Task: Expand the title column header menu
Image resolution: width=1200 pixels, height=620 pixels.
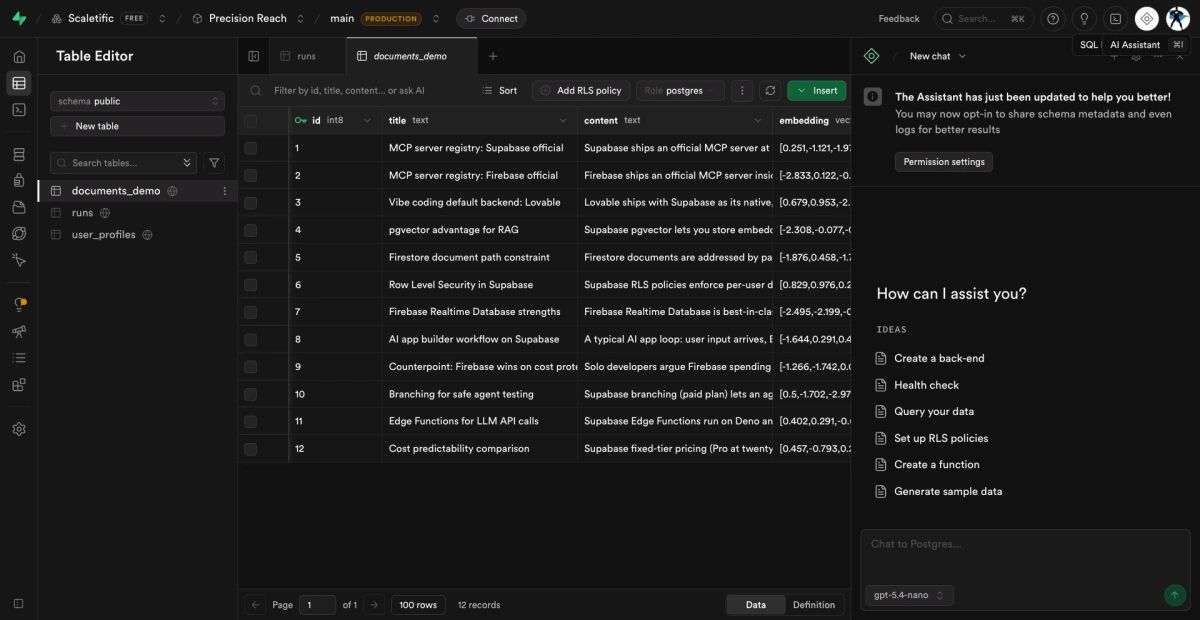Action: point(562,120)
